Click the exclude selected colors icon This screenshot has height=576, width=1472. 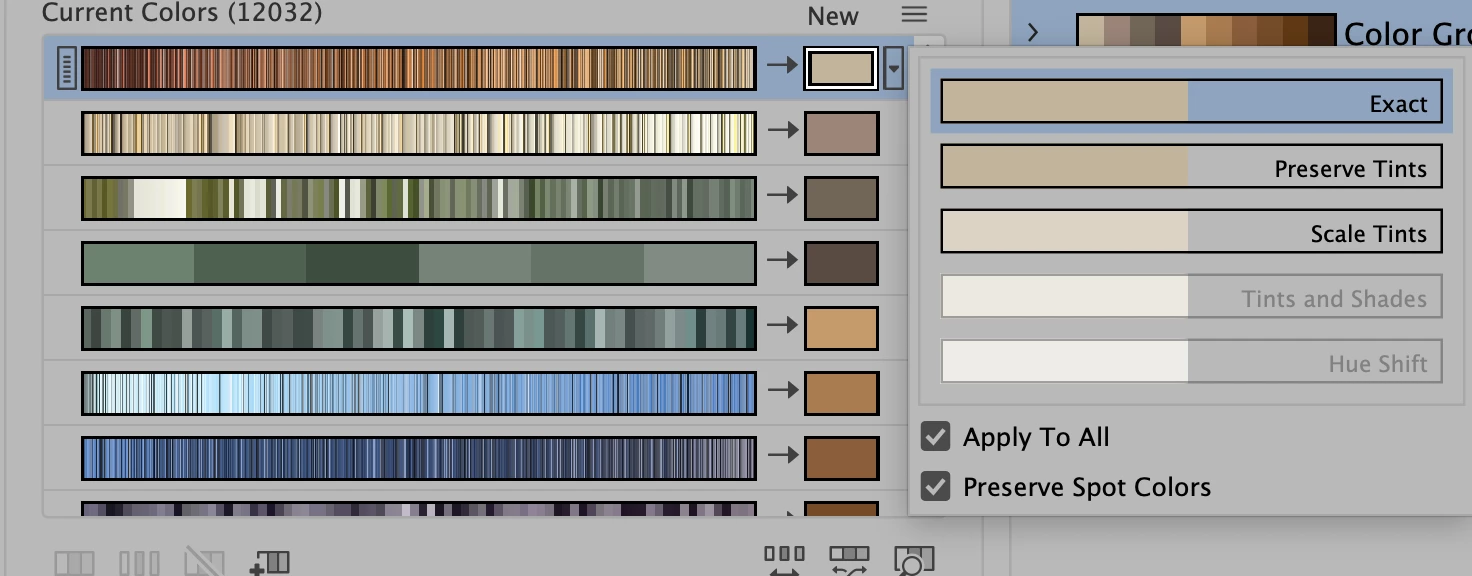click(x=204, y=563)
